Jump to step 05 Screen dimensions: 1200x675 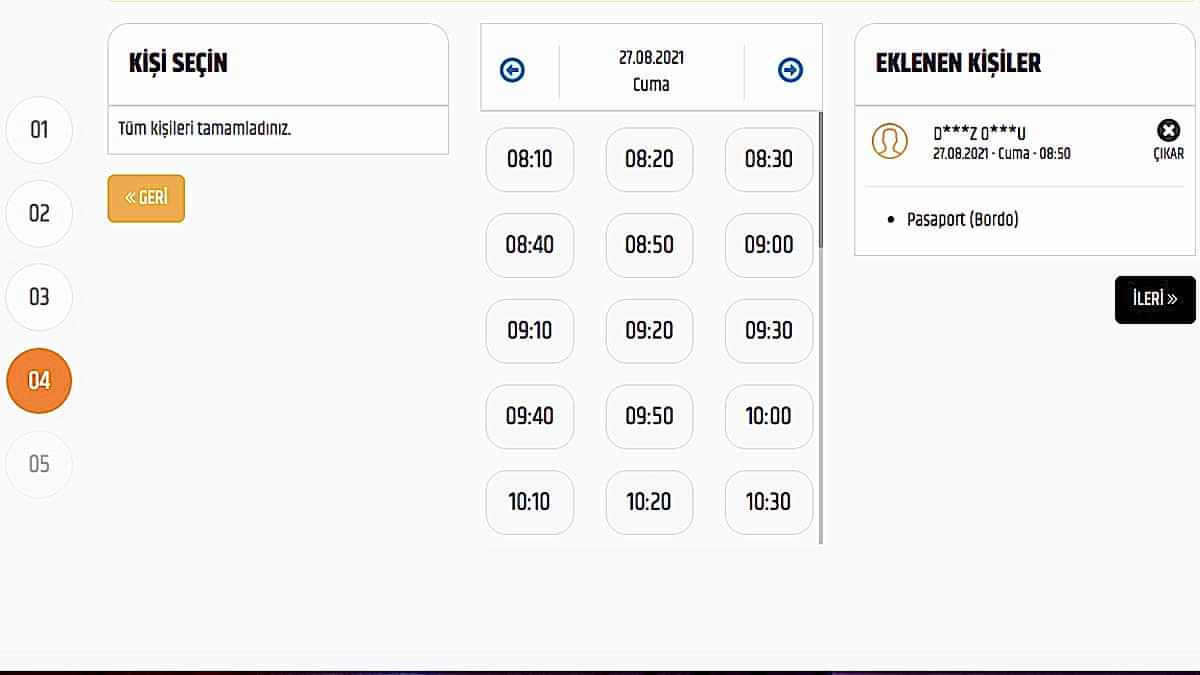pos(39,464)
